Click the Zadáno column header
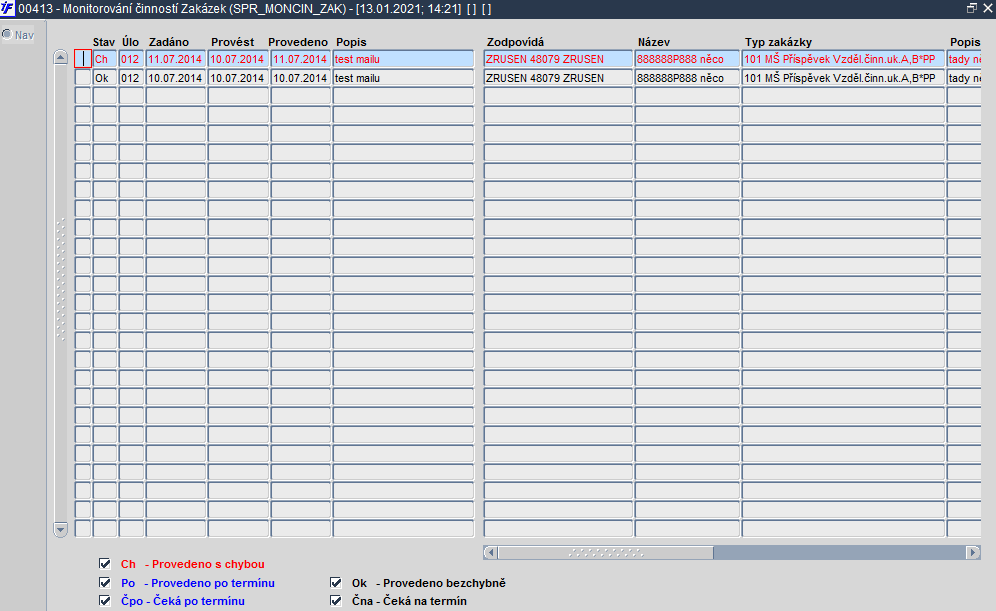Screen dimensions: 996x611 [168, 42]
